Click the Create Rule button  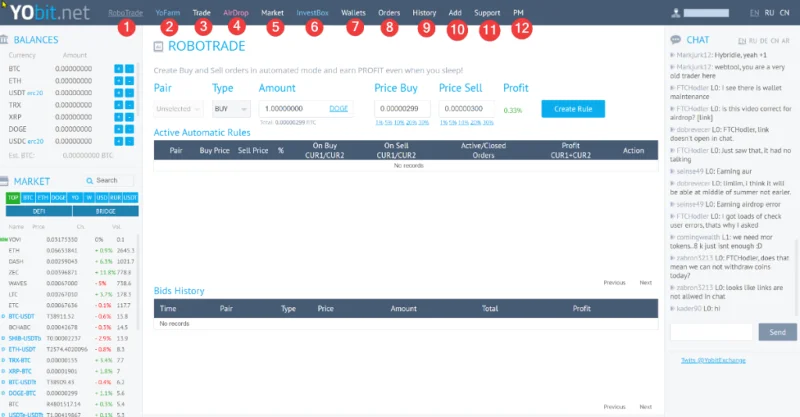pyautogui.click(x=573, y=109)
